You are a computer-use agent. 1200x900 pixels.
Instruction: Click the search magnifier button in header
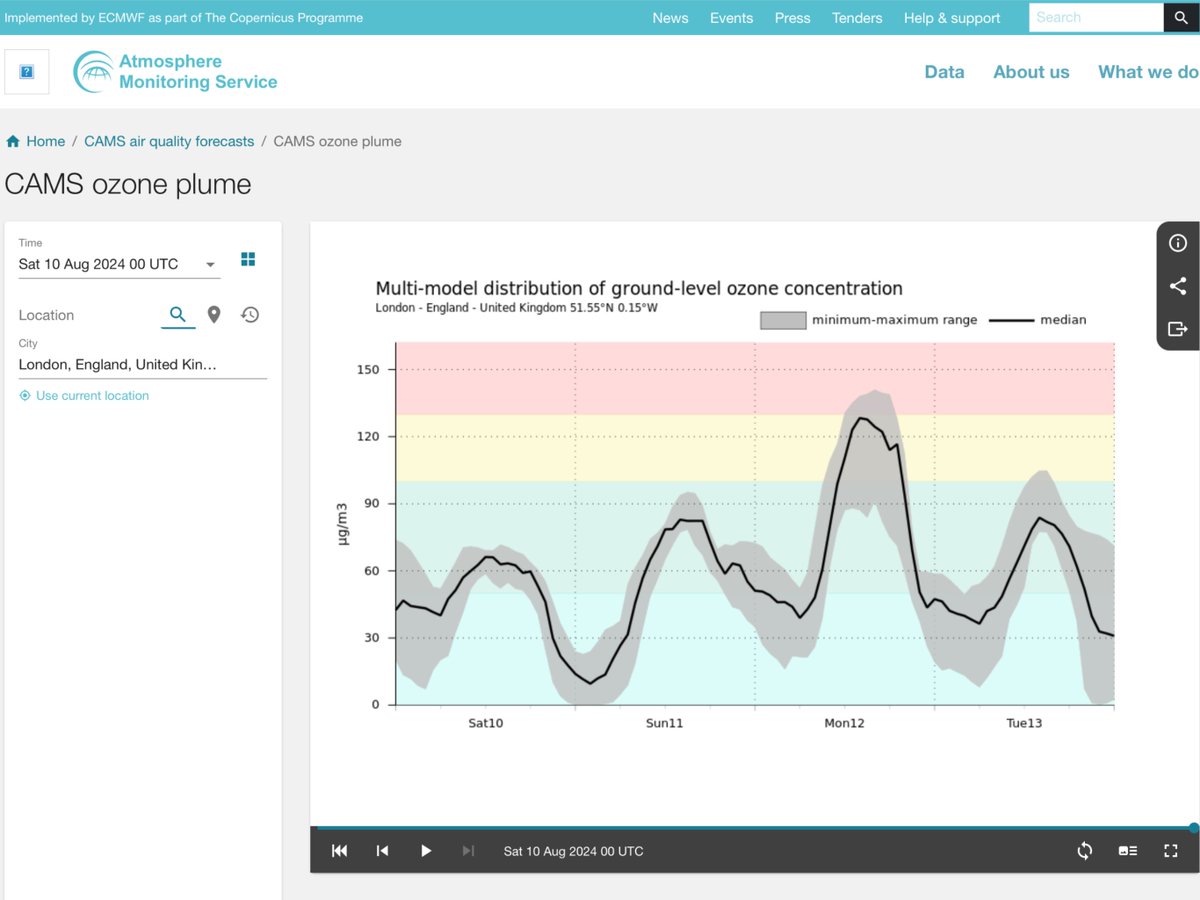pyautogui.click(x=1181, y=17)
